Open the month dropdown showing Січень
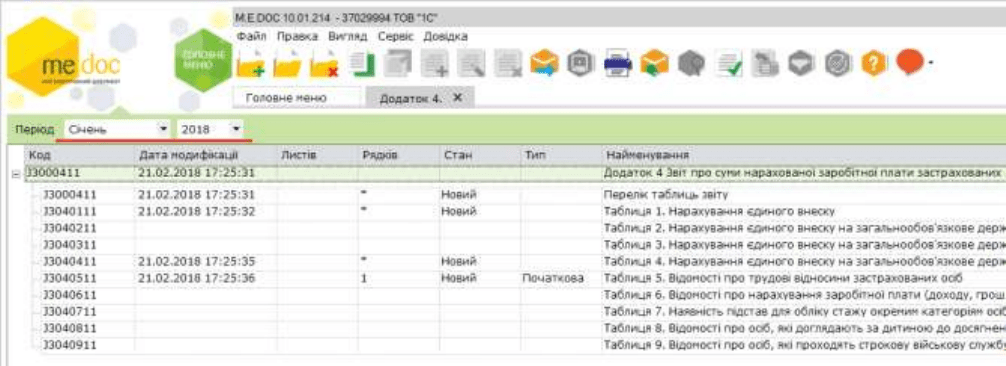The width and height of the screenshot is (1006, 366). click(x=165, y=129)
